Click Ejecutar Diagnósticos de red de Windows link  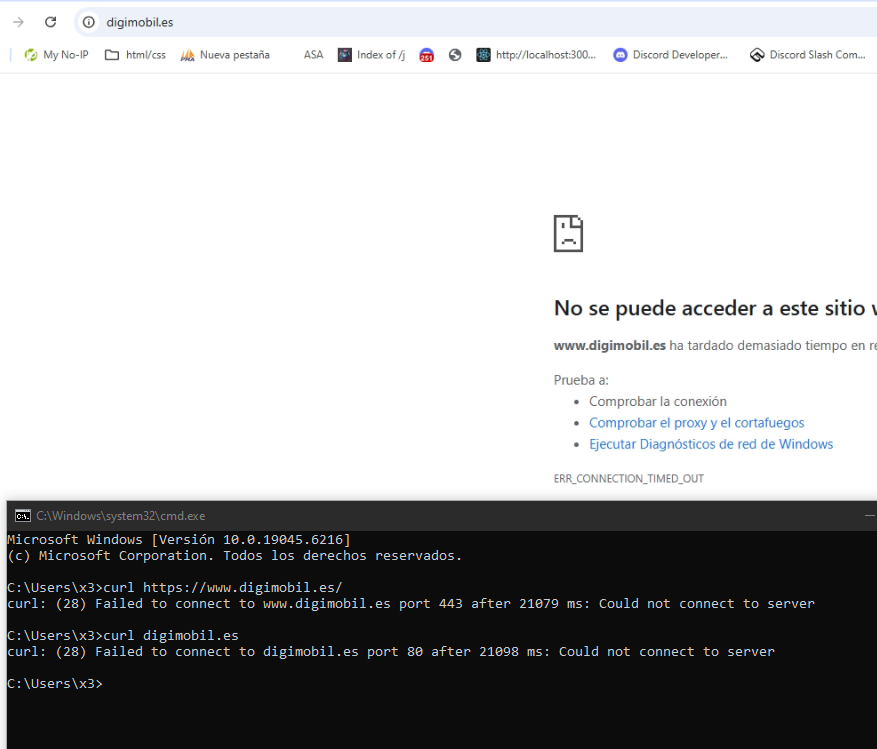coord(711,444)
